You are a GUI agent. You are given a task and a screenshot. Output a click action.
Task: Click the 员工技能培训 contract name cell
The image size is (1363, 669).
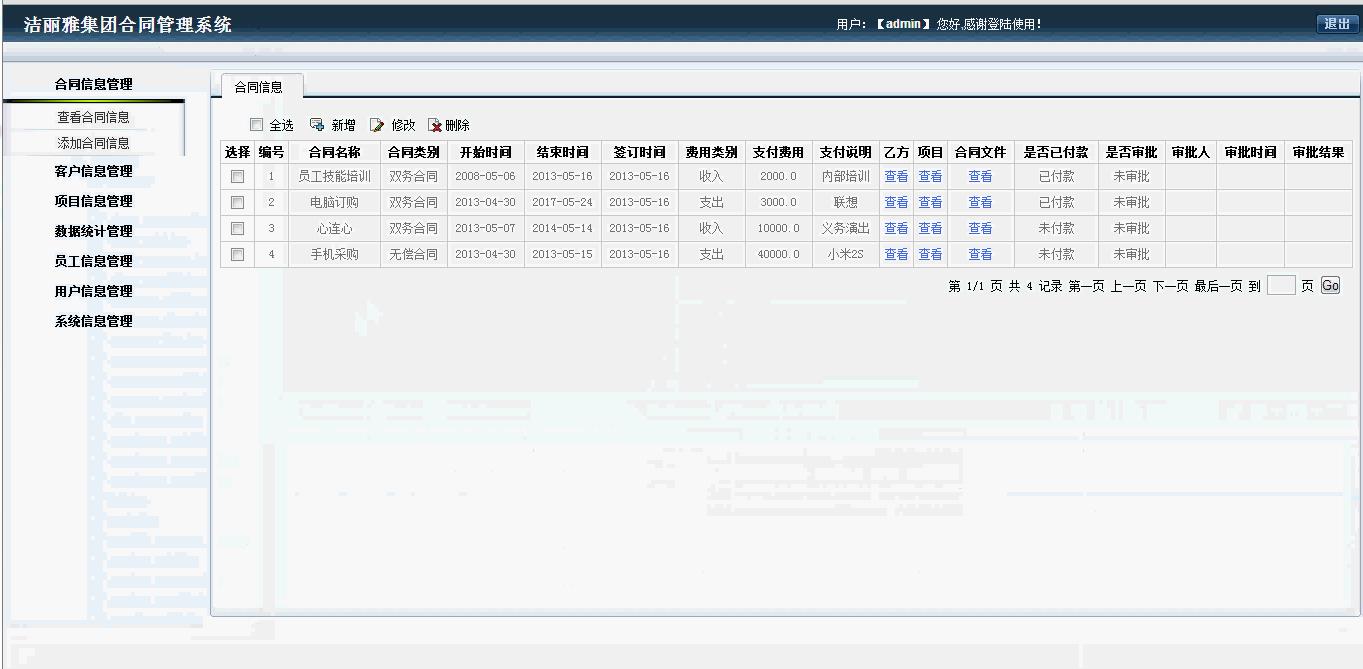click(x=334, y=176)
